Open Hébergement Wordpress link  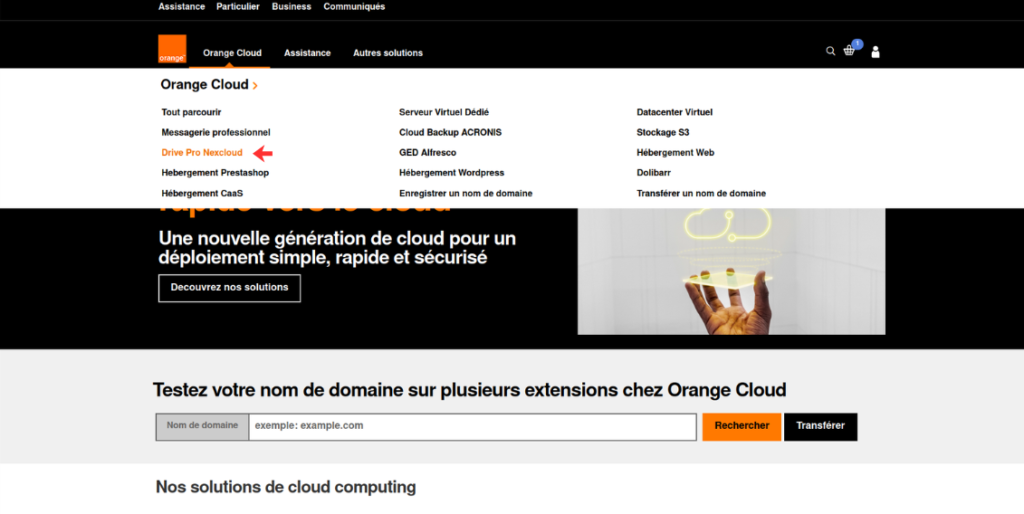coord(452,173)
